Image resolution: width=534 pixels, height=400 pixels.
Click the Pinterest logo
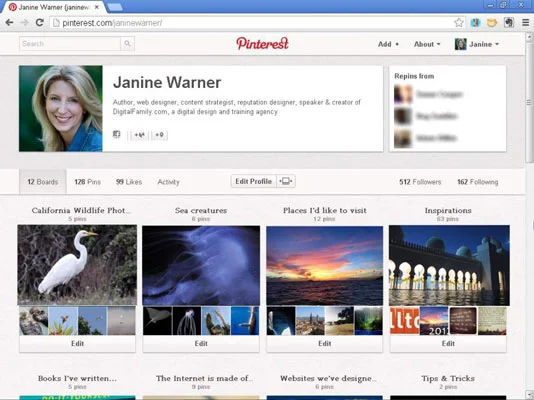[263, 44]
